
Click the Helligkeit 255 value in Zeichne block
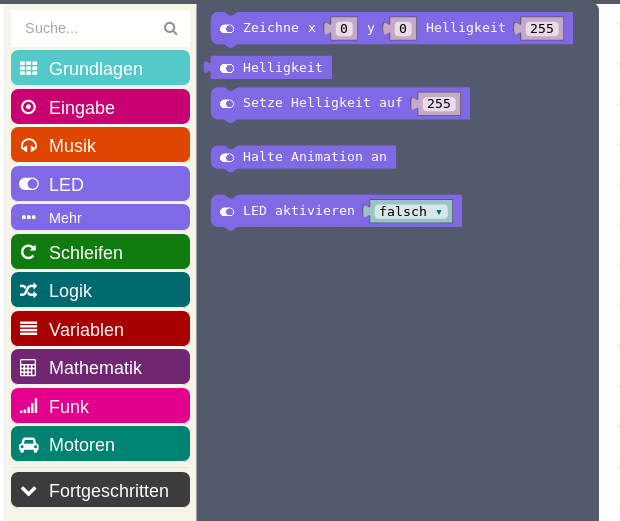542,28
